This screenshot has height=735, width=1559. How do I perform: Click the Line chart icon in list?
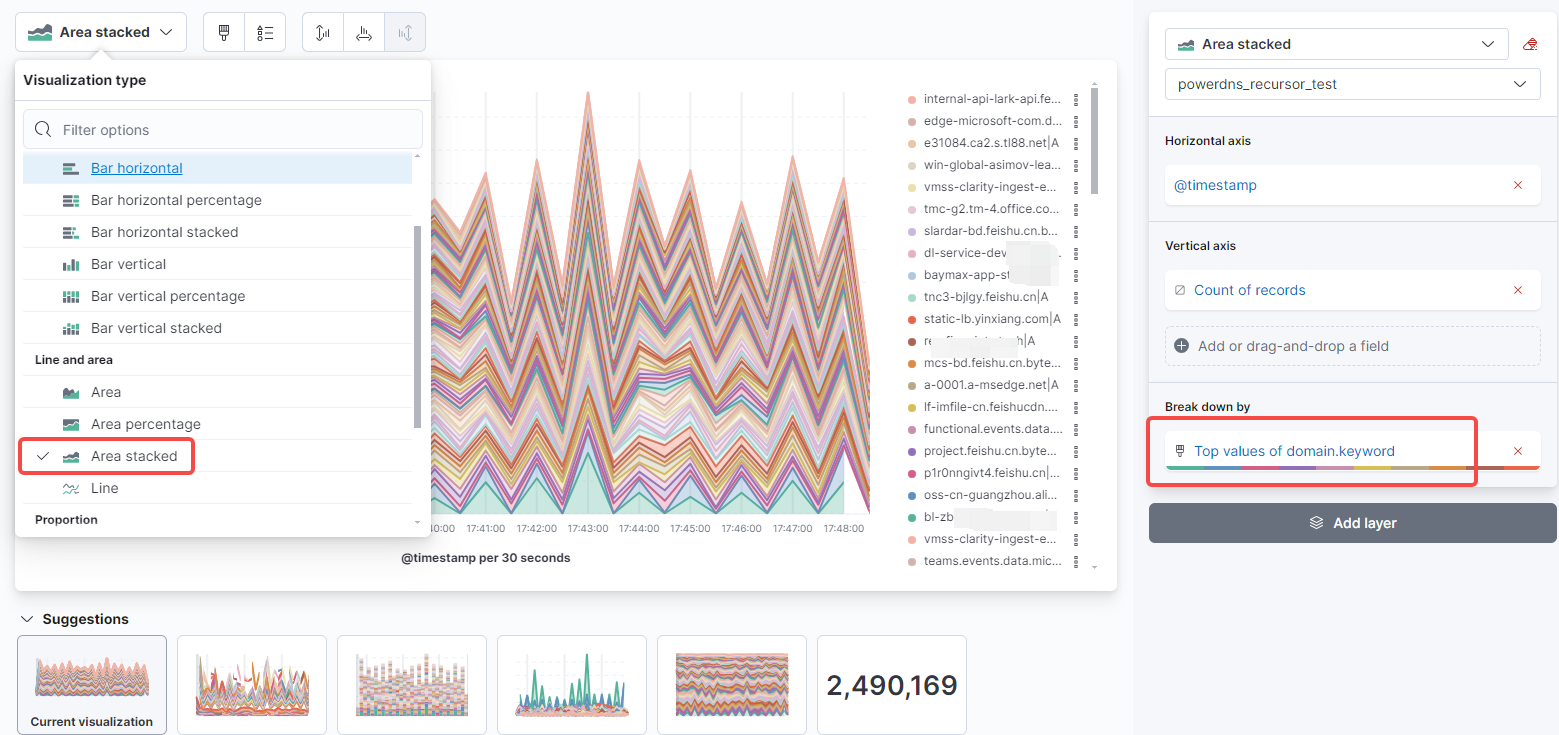click(x=71, y=489)
